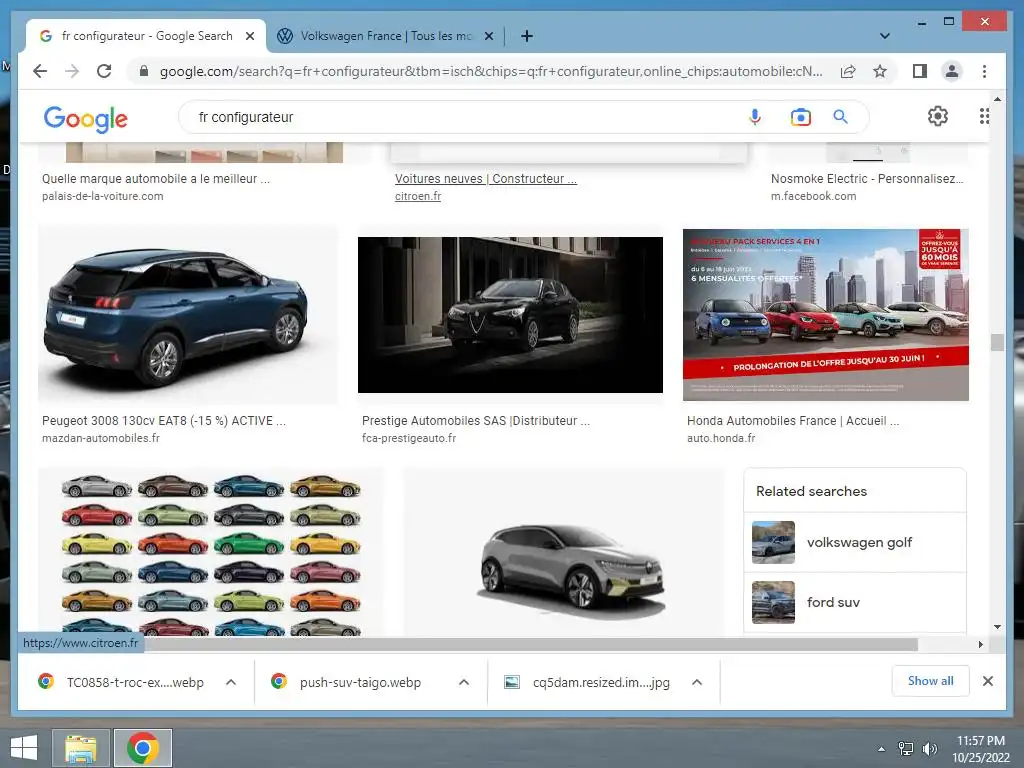The image size is (1024, 768).
Task: Close the downloads bar
Action: point(987,681)
